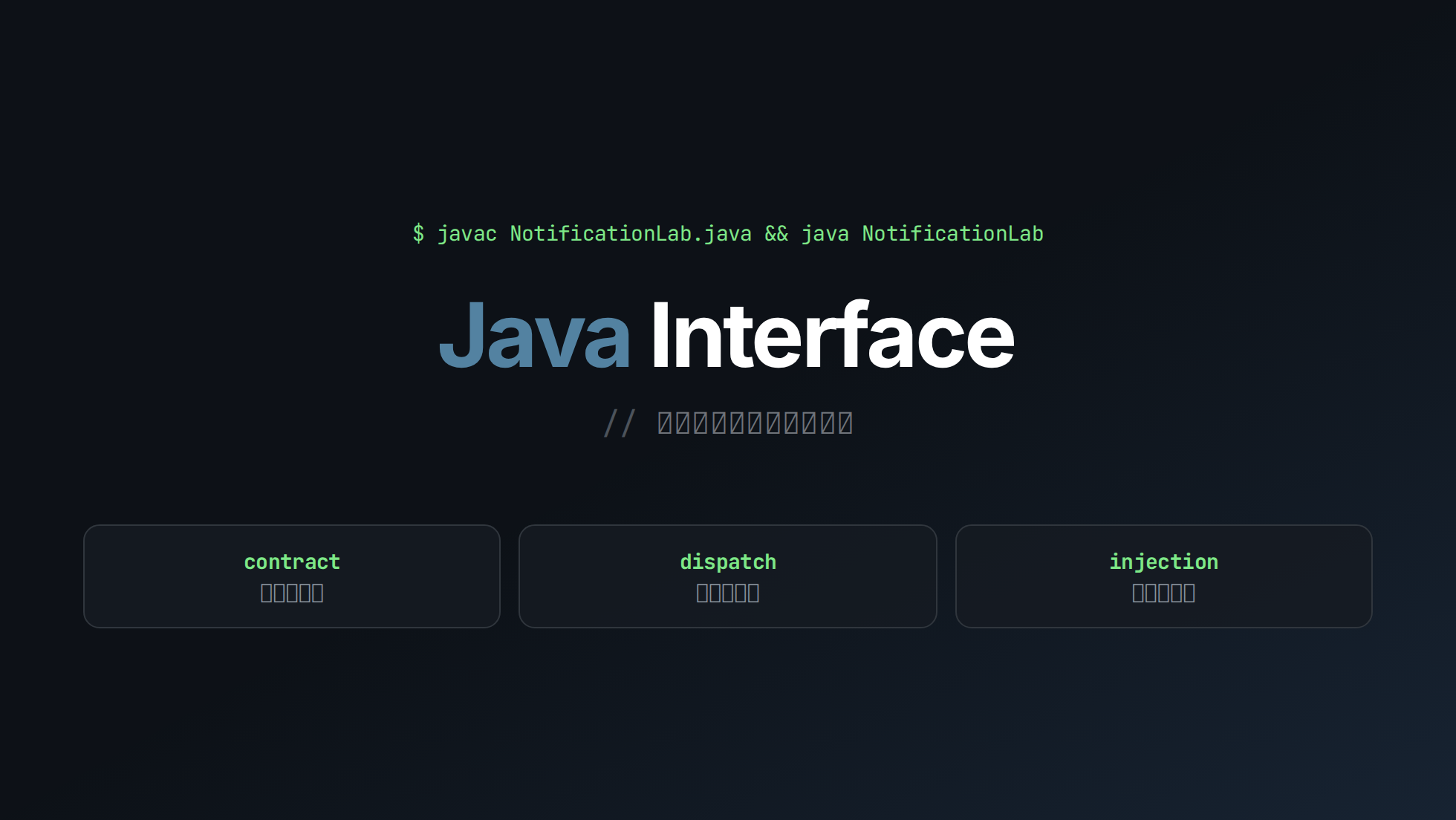Select the contract card

click(x=292, y=576)
